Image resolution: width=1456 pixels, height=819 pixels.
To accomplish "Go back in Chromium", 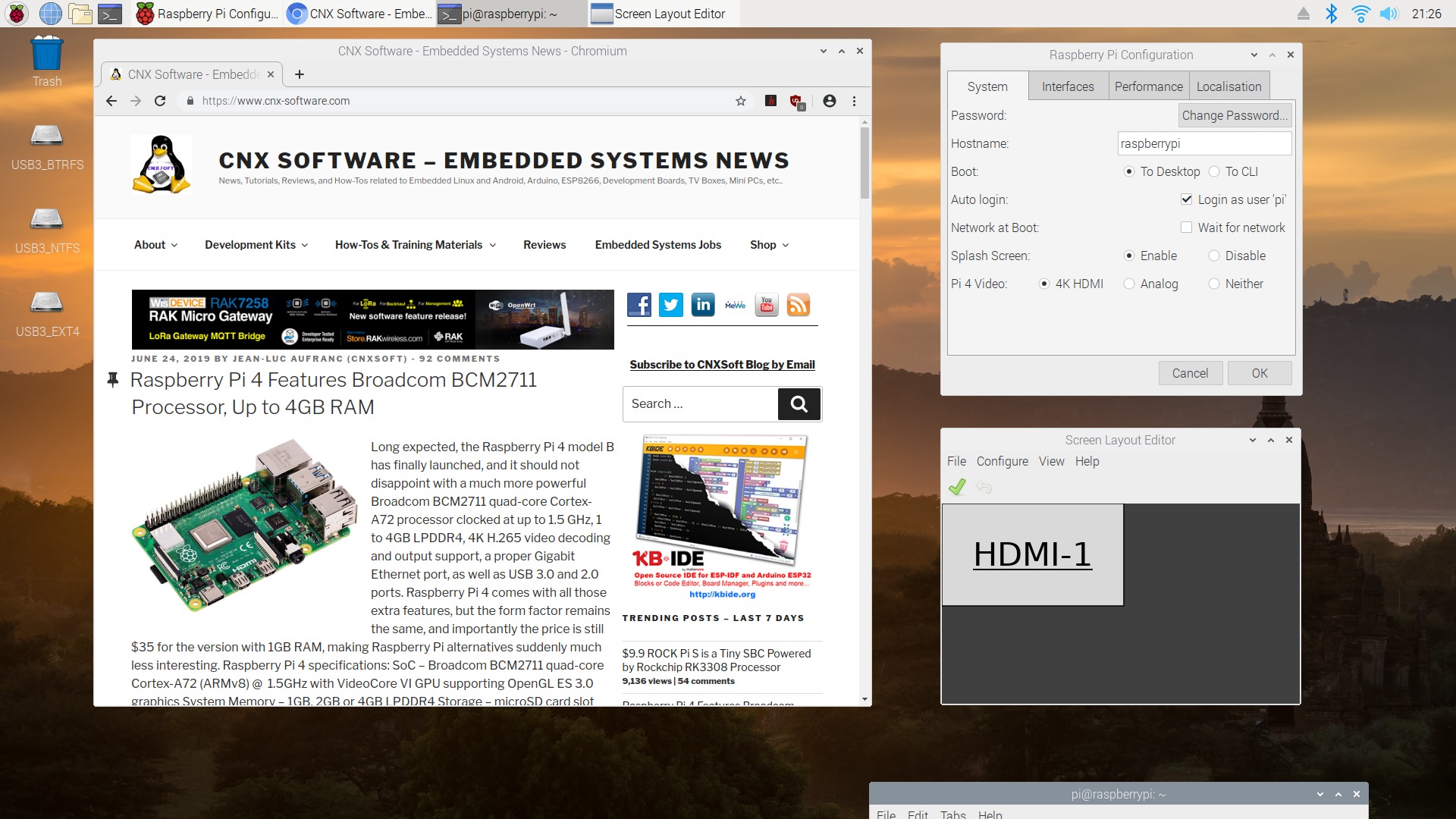I will pos(111,101).
